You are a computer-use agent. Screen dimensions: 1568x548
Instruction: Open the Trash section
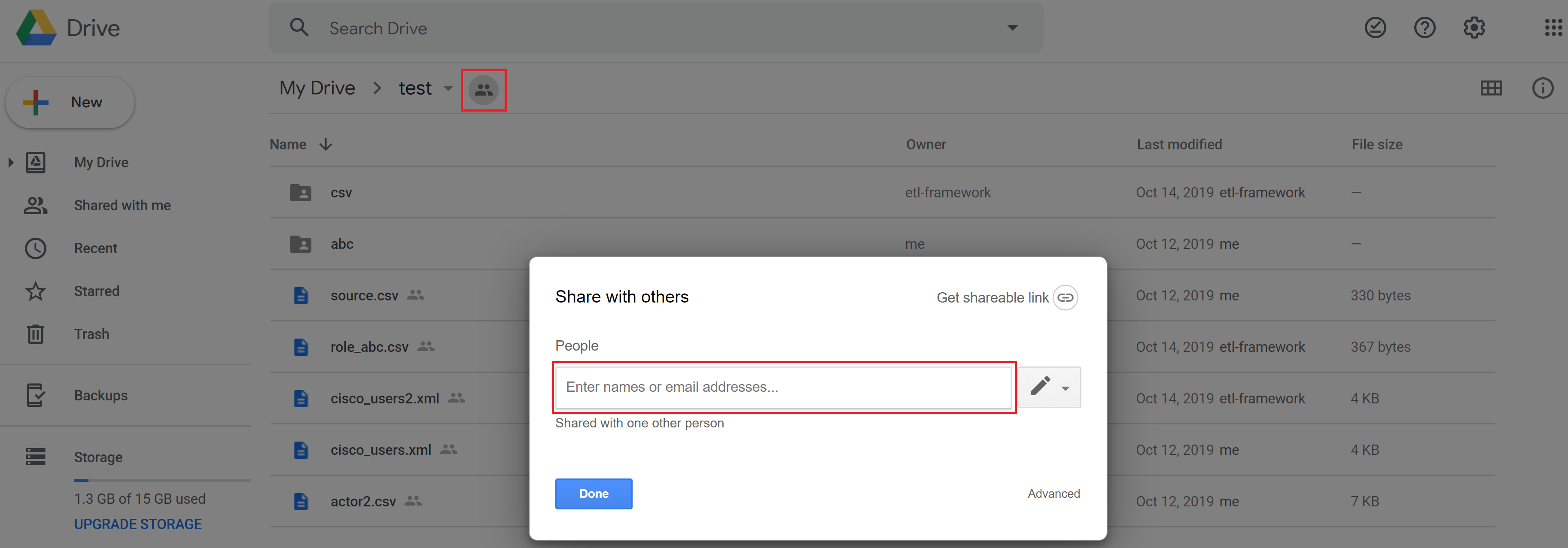(x=91, y=334)
